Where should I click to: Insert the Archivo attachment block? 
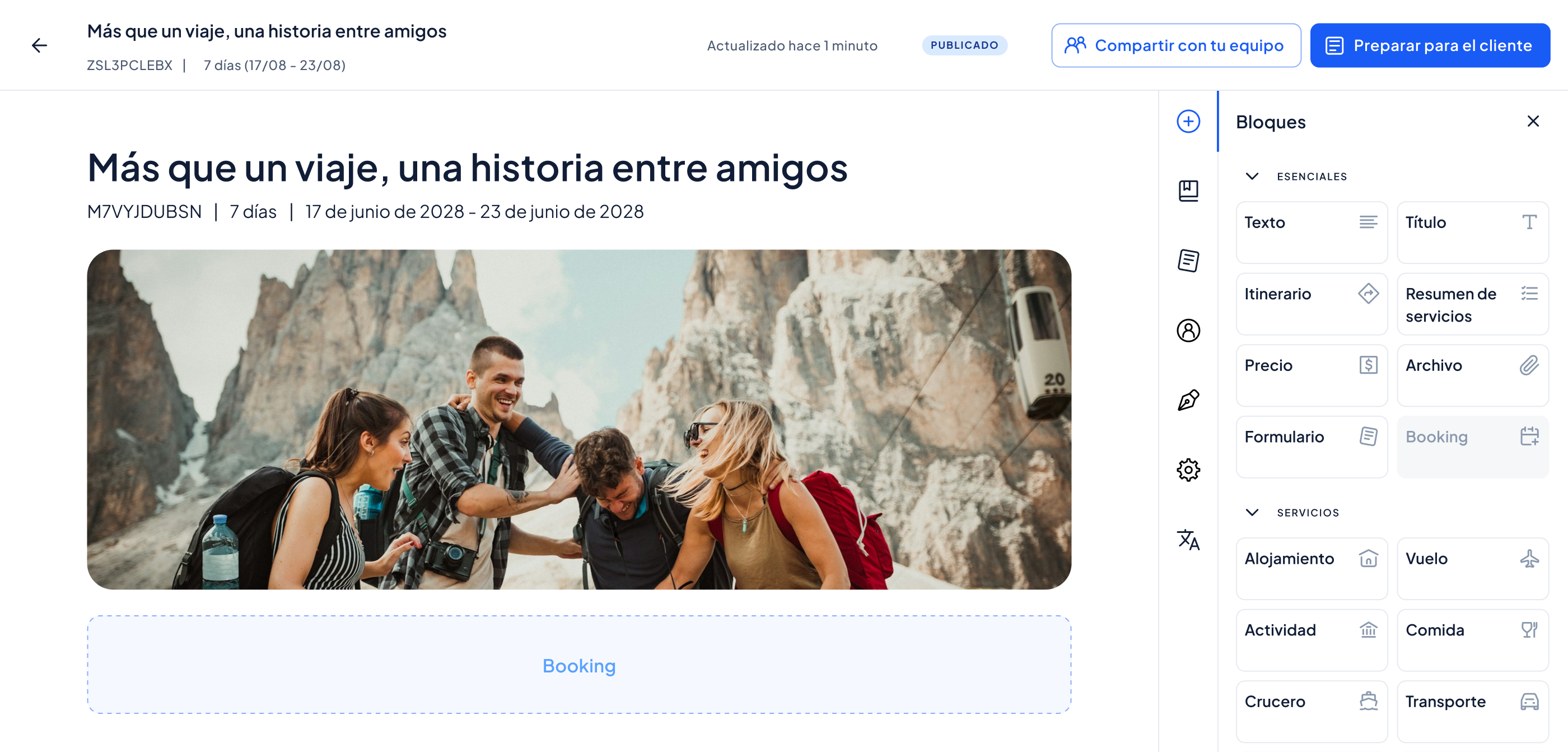(x=1472, y=375)
